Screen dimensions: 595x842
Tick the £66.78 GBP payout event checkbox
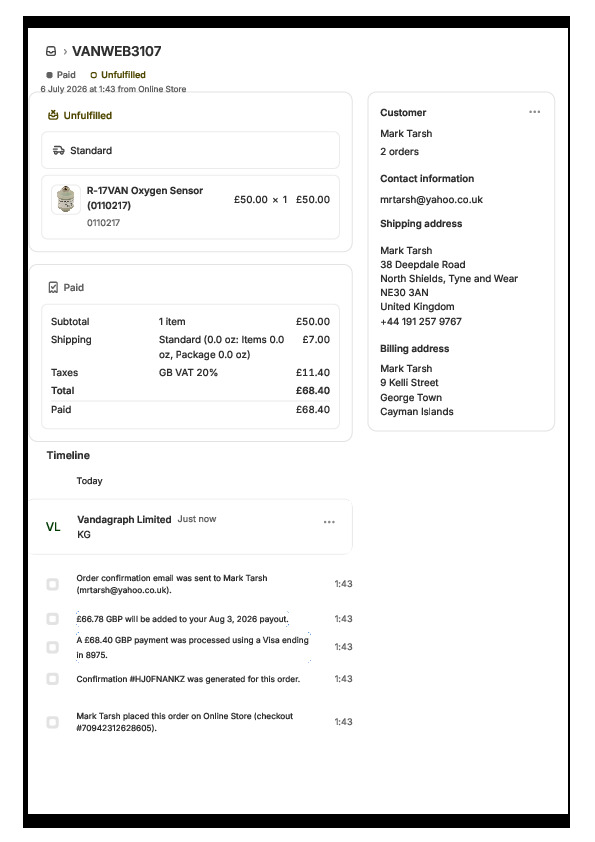pos(53,619)
